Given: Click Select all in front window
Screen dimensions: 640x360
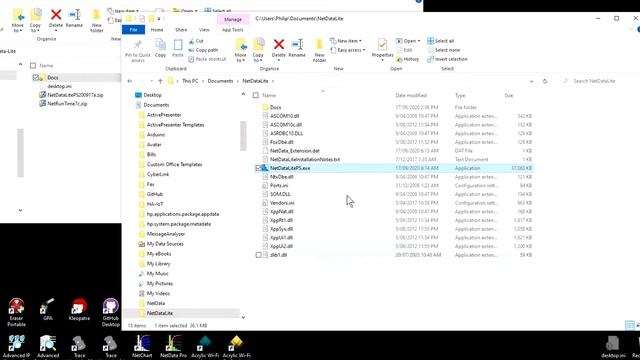Looking at the screenshot, I should (x=440, y=41).
